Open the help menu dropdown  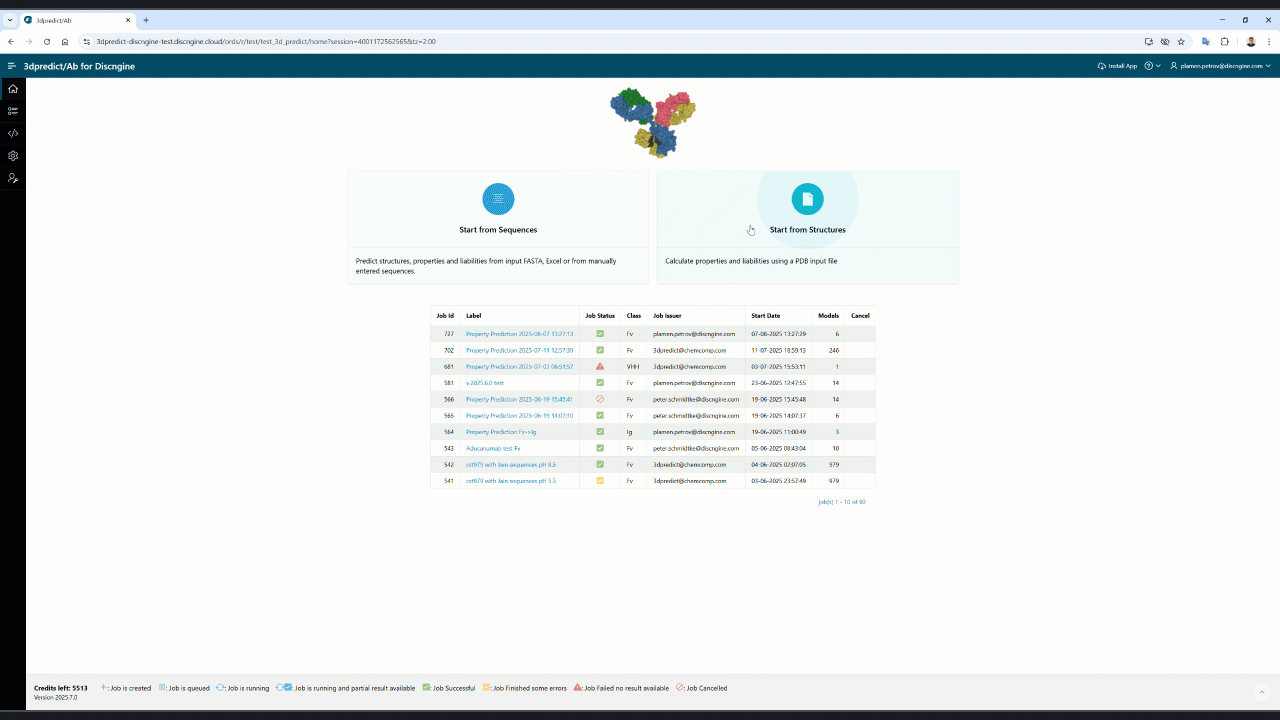tap(1152, 66)
